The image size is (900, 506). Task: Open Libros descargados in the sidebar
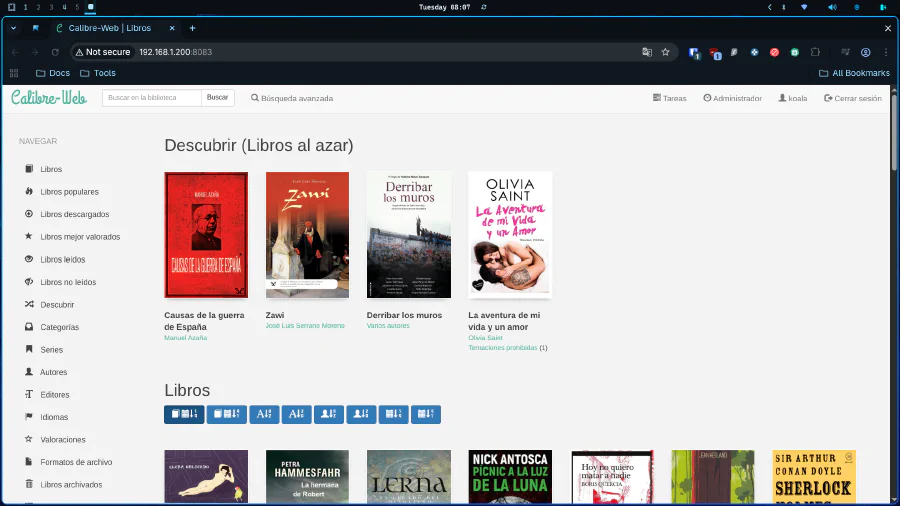[74, 214]
